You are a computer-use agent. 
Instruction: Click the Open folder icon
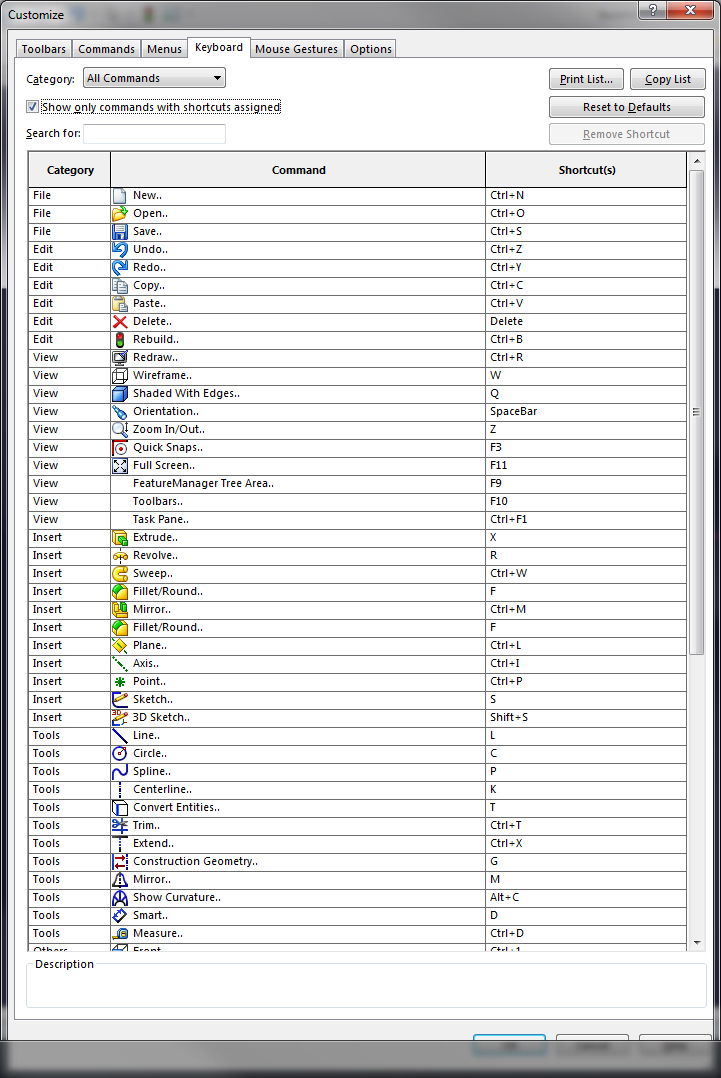coord(120,213)
